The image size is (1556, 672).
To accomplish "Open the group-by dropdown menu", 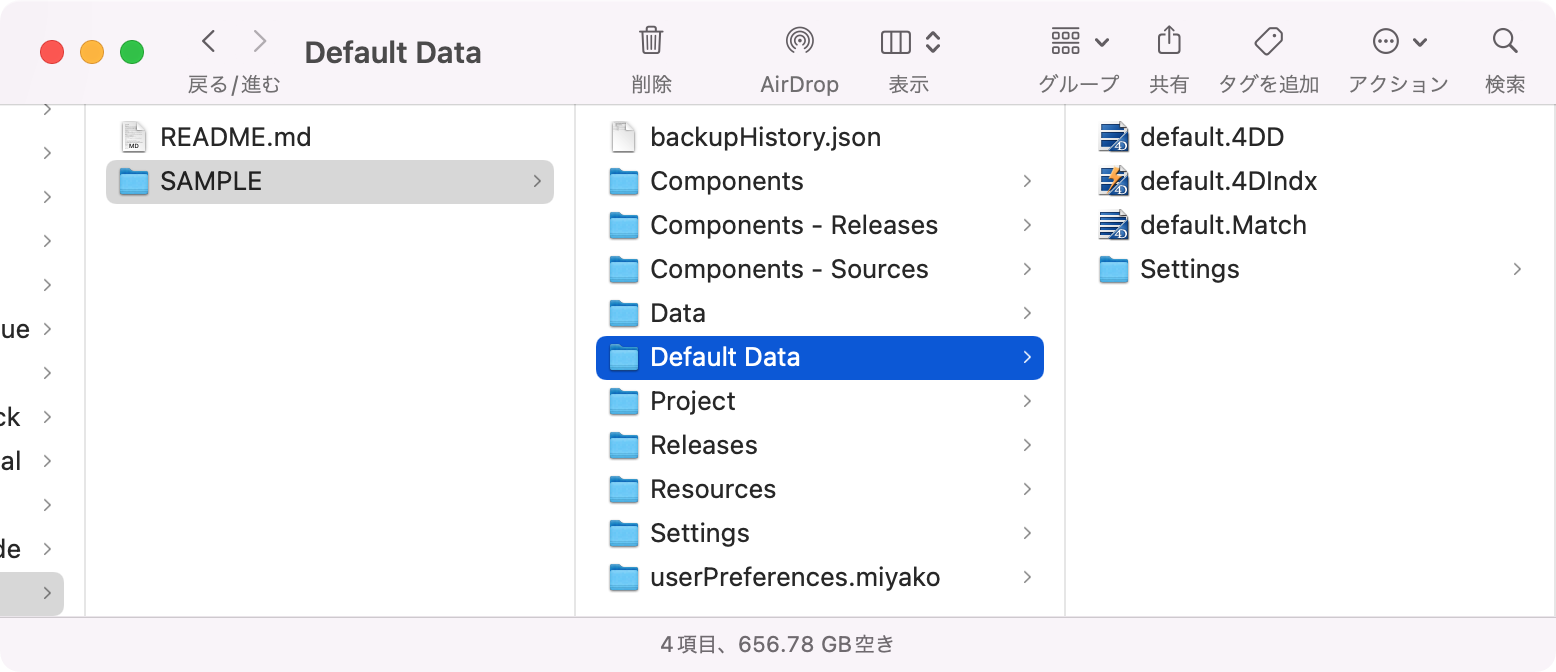I will click(1080, 42).
